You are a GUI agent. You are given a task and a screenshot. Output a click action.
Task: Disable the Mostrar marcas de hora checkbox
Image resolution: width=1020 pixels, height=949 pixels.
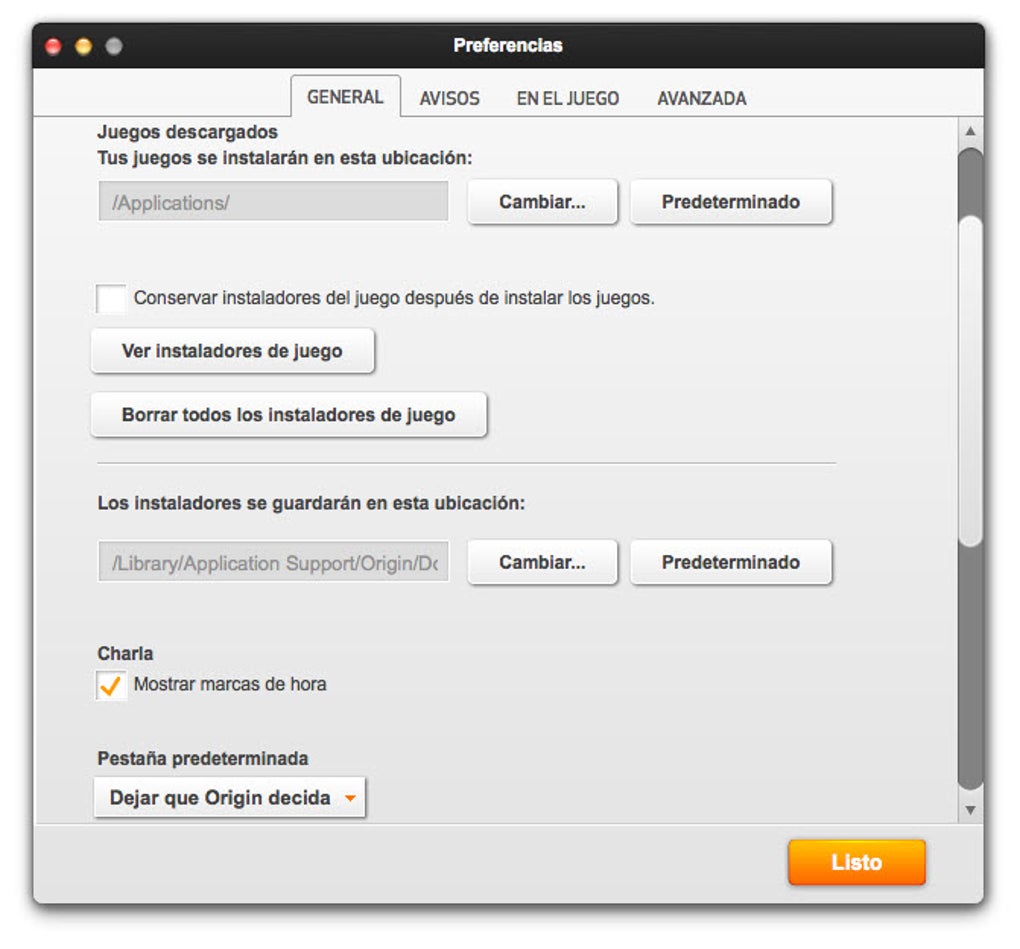tap(111, 684)
